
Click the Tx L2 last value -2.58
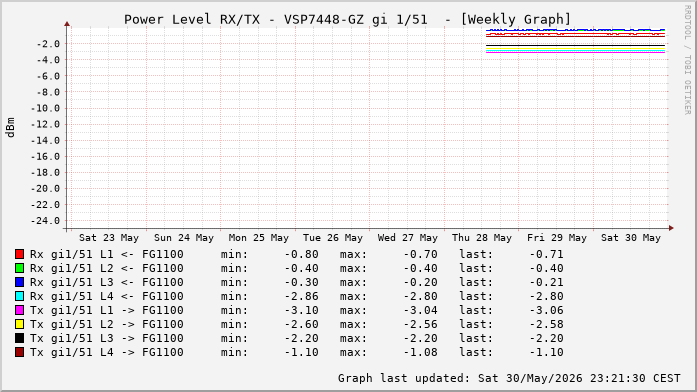pyautogui.click(x=546, y=324)
